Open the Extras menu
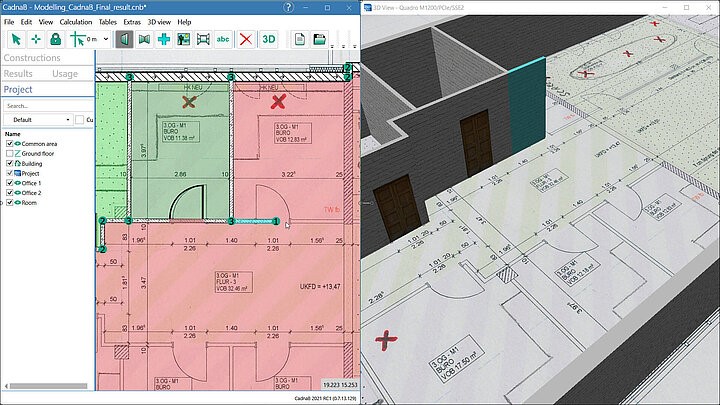This screenshot has width=720, height=405. 132,21
